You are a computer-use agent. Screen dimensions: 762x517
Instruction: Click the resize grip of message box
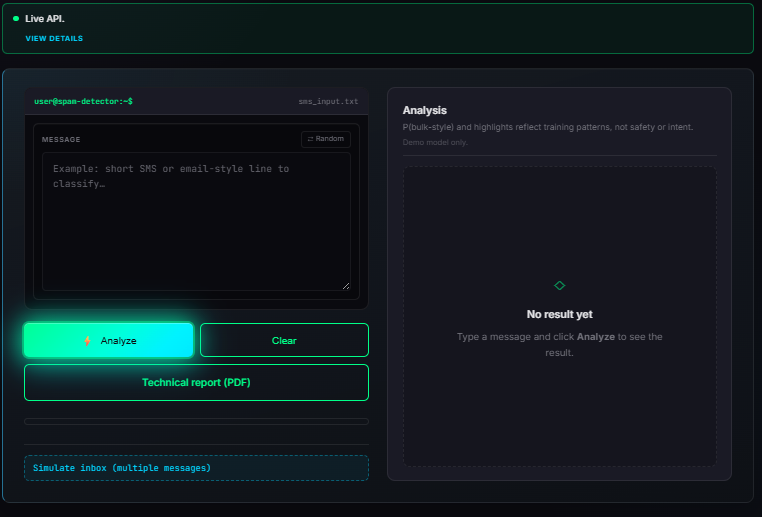346,286
